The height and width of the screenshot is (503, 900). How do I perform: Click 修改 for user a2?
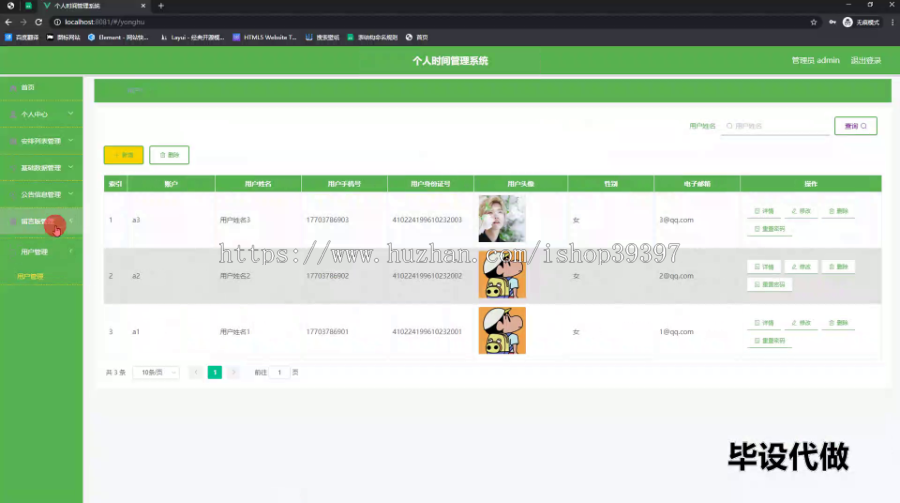point(801,267)
